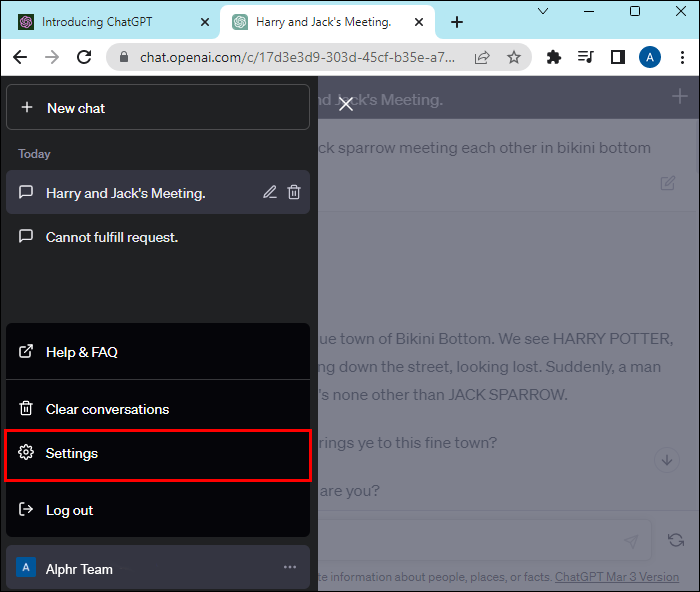Close the Introducing ChatGPT tab
The image size is (700, 592).
pos(204,22)
